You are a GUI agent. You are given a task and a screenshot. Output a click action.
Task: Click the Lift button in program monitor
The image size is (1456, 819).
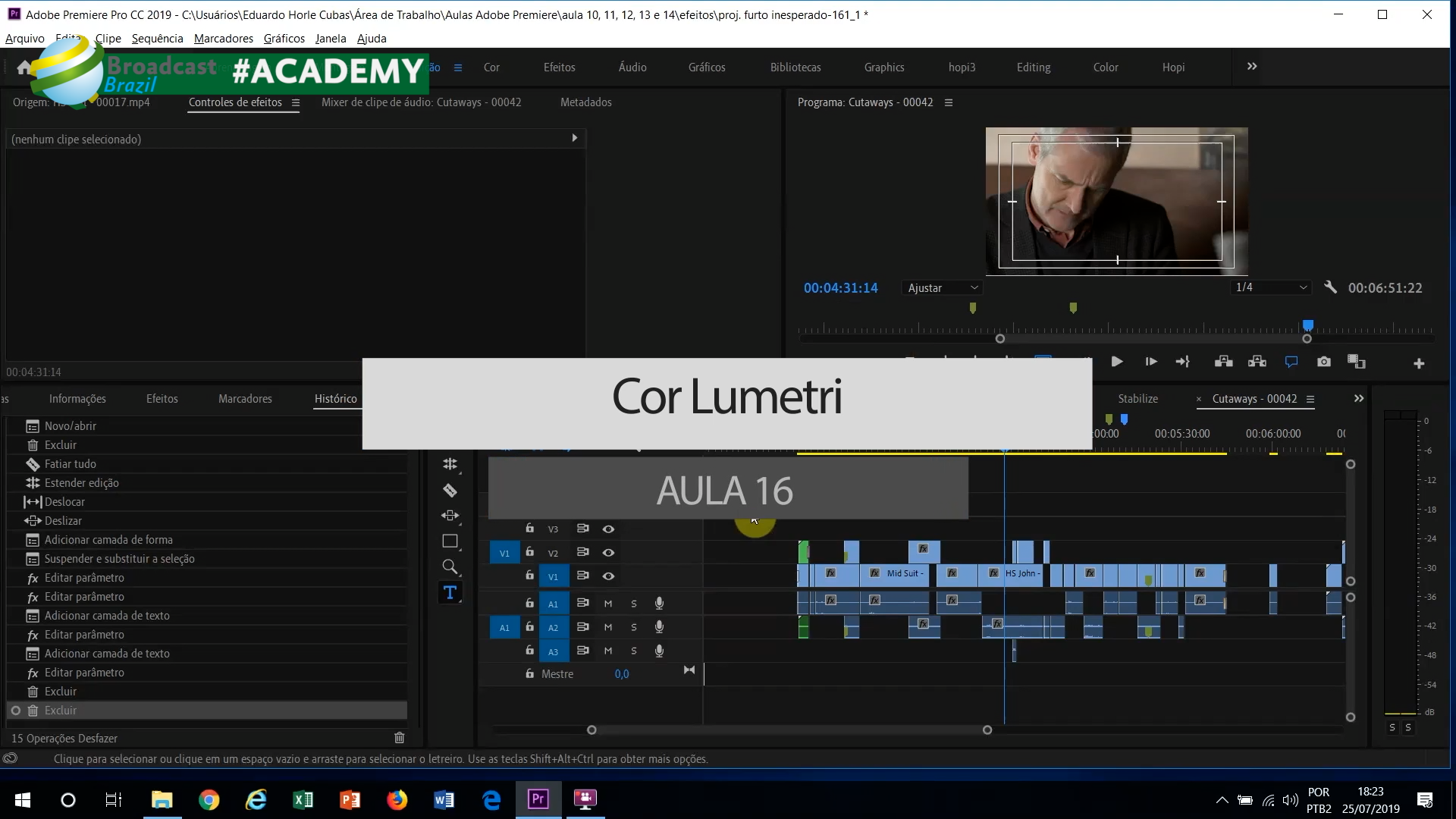[1223, 362]
